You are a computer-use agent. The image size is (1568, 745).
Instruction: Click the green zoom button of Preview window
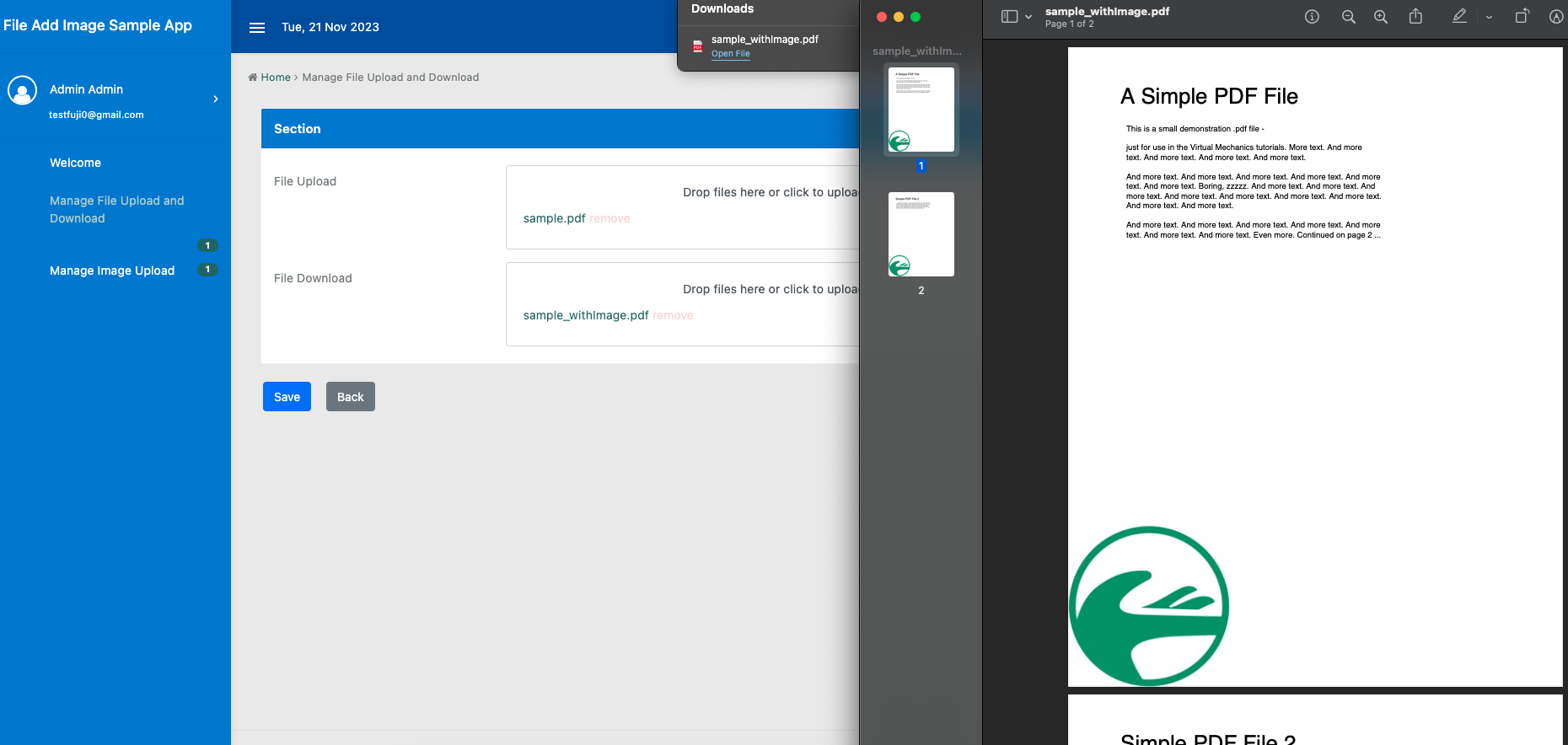[916, 17]
